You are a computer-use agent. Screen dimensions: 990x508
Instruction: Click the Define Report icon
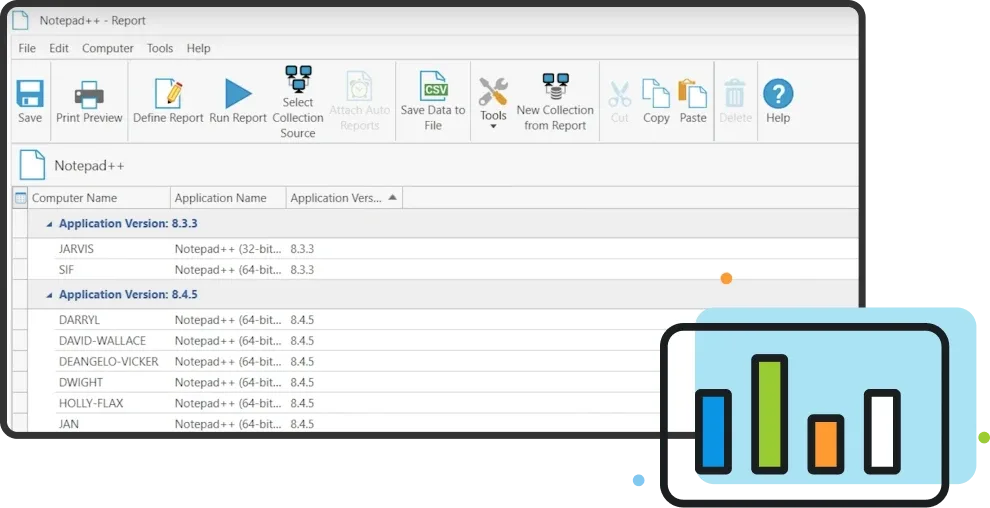[x=168, y=93]
